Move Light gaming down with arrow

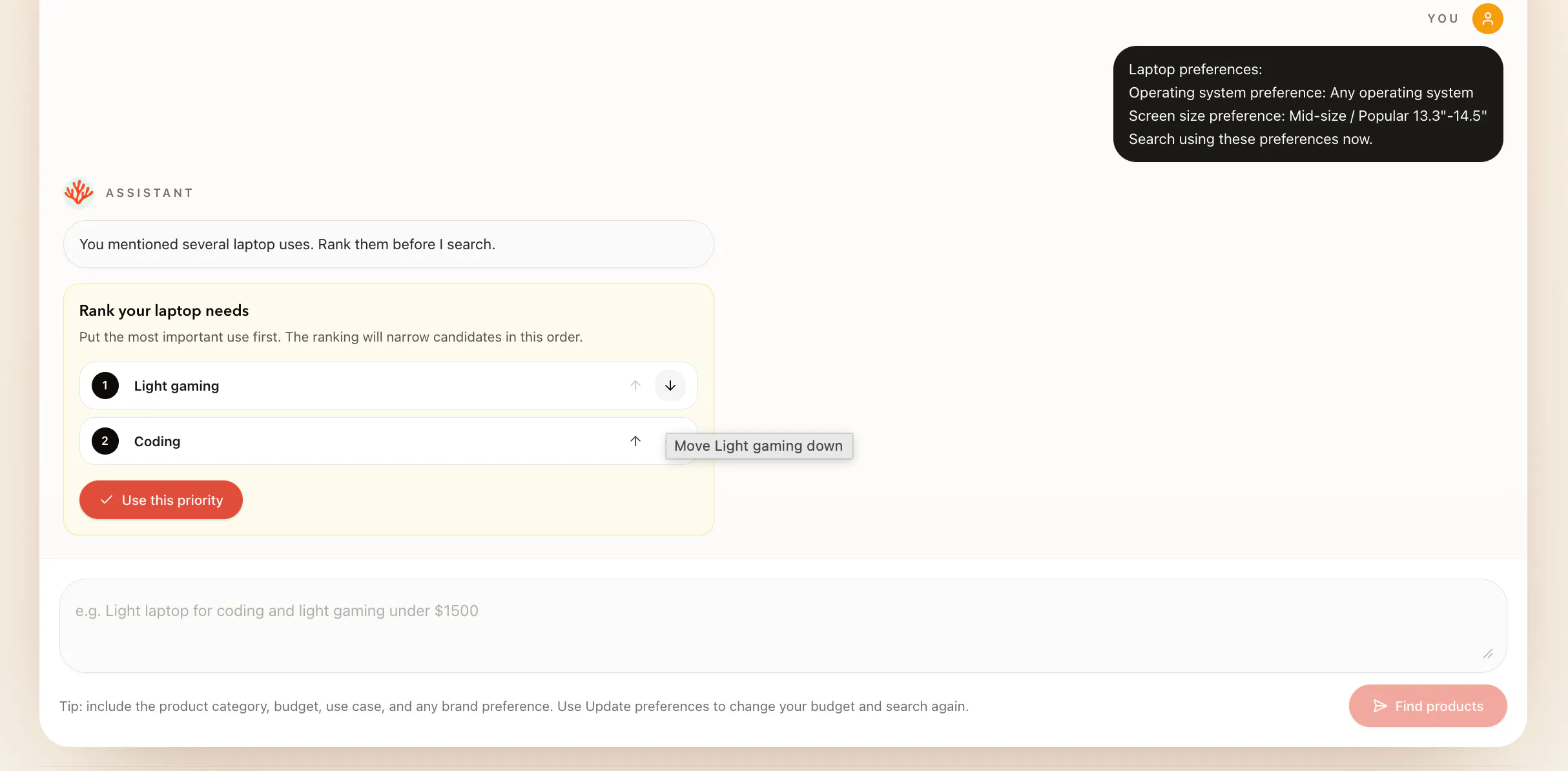coord(670,385)
